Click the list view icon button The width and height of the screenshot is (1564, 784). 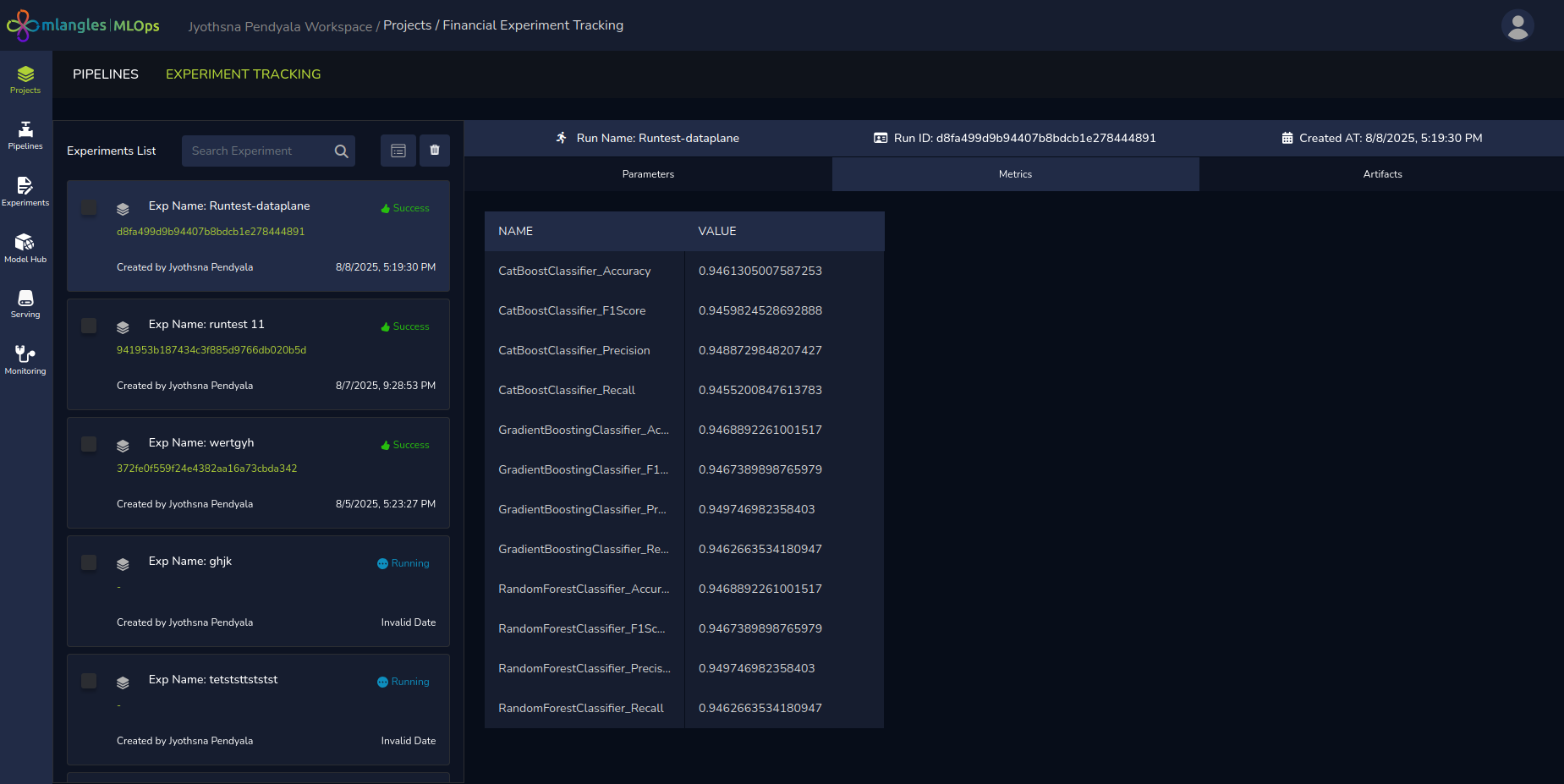398,151
